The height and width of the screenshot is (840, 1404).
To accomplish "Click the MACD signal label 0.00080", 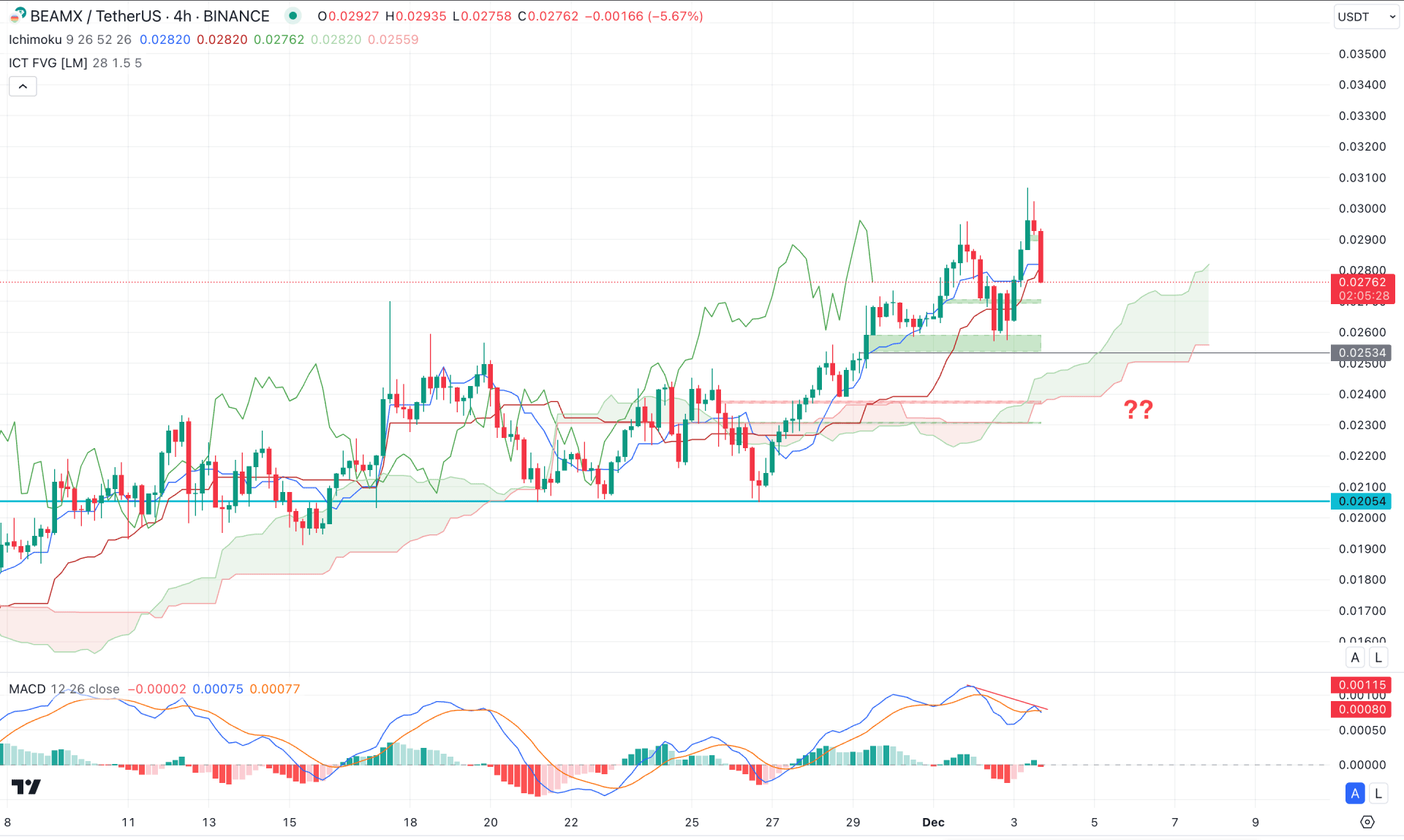I will coord(1361,709).
